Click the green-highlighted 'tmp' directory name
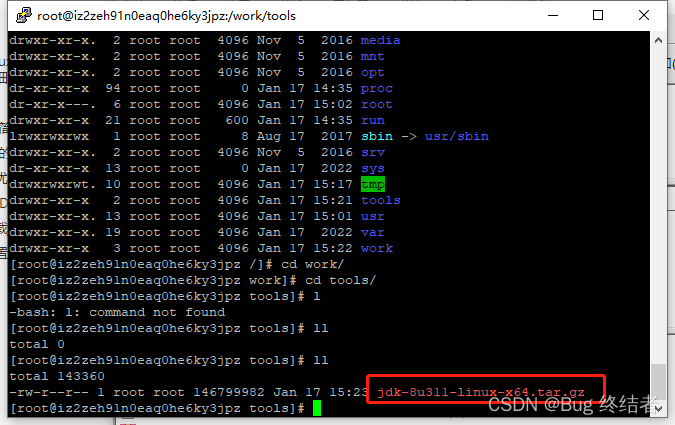Image resolution: width=675 pixels, height=425 pixels. click(x=373, y=184)
